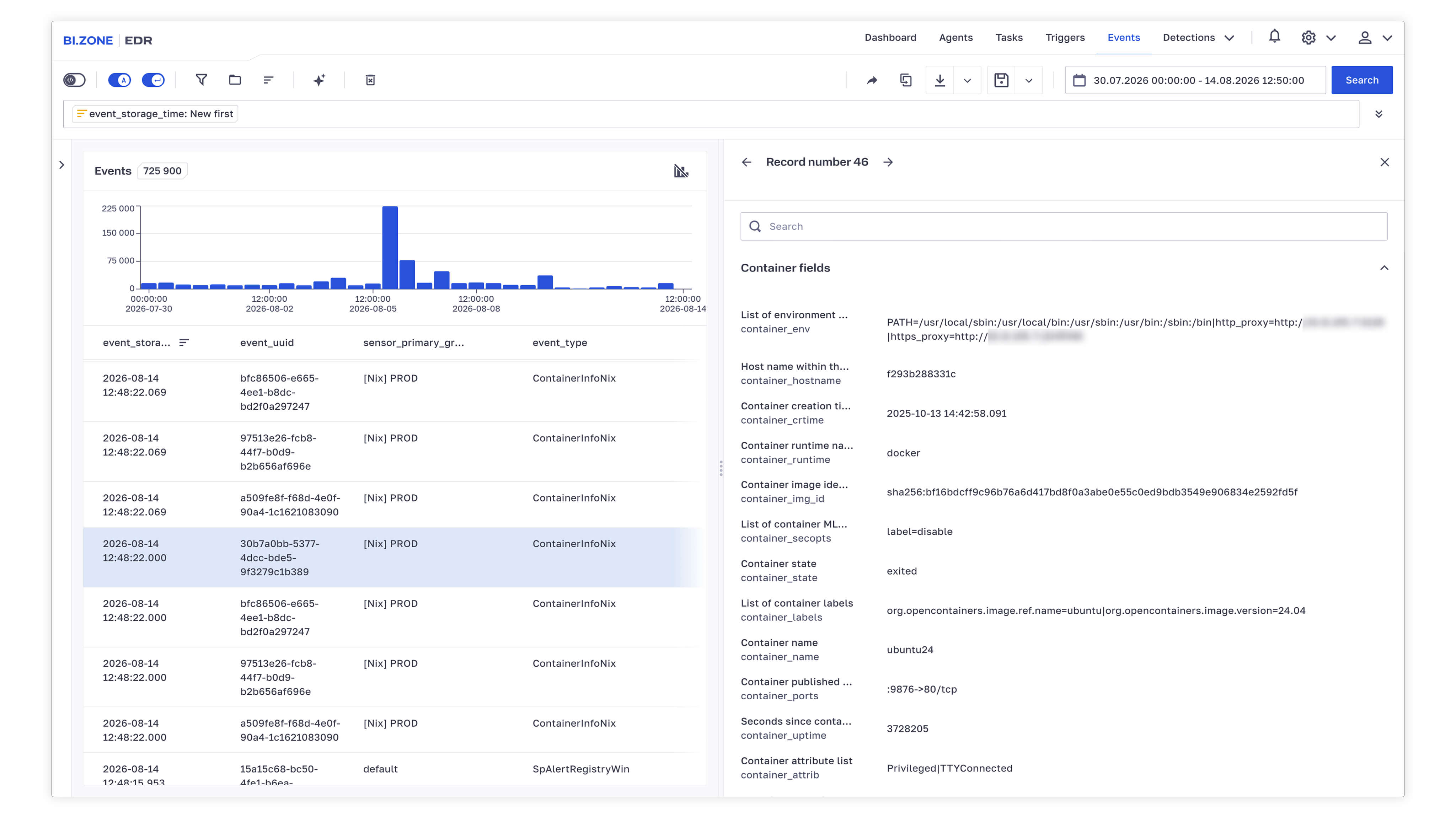Hide the events histogram chart
Screen dimensions: 1456x818
coord(681,171)
